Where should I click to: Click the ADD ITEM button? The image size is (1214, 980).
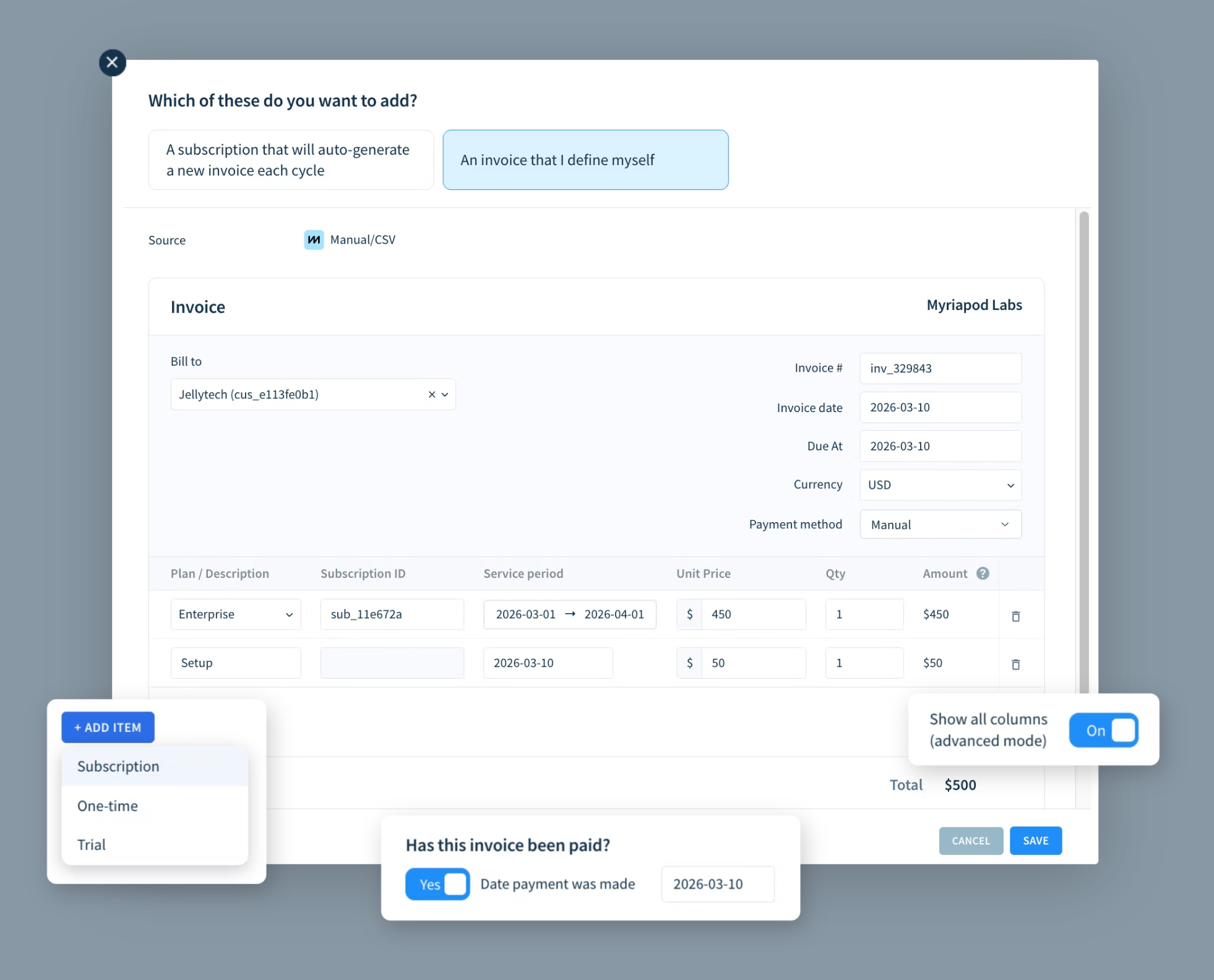108,727
